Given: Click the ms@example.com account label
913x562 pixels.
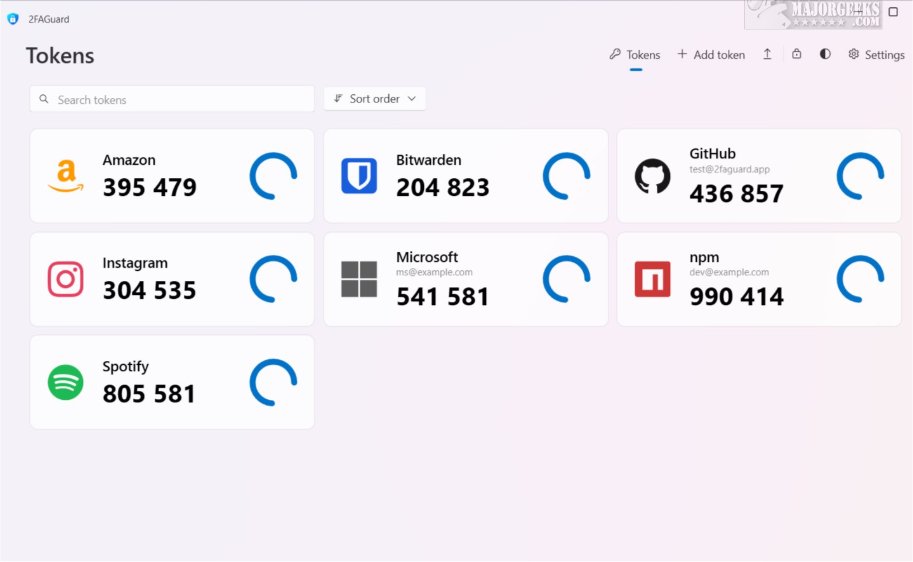Looking at the screenshot, I should [x=434, y=272].
